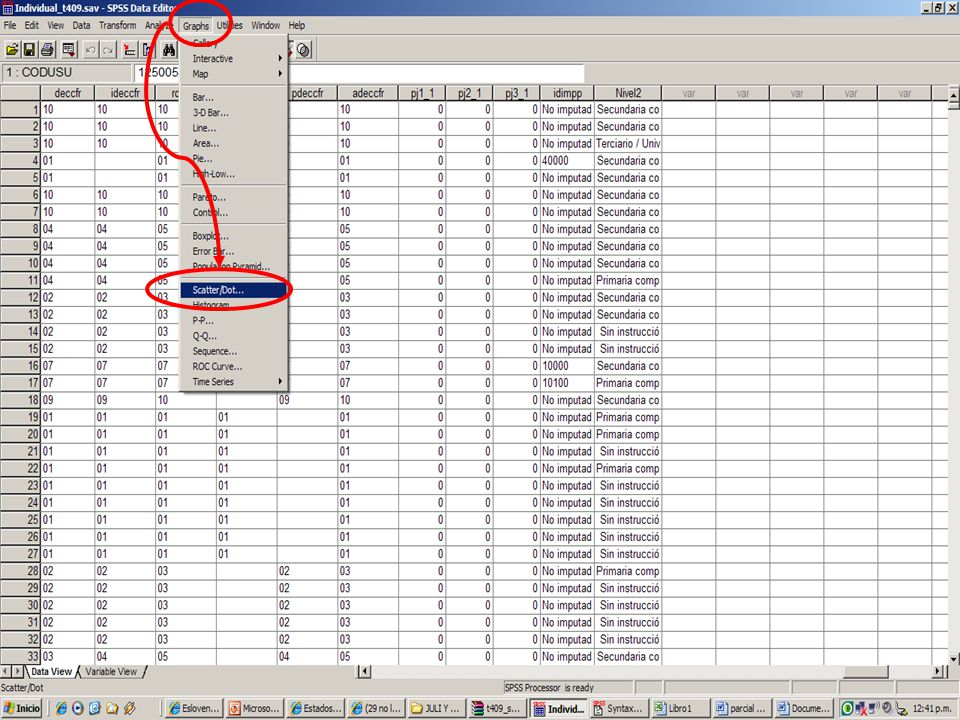Switch to the Libro1 taskbar window

point(678,708)
